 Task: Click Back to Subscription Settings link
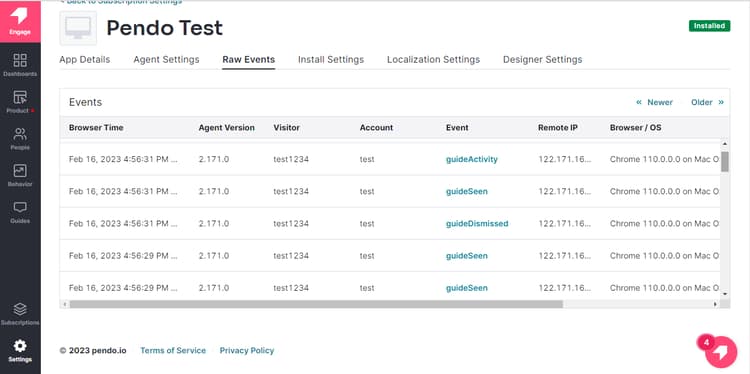121,2
